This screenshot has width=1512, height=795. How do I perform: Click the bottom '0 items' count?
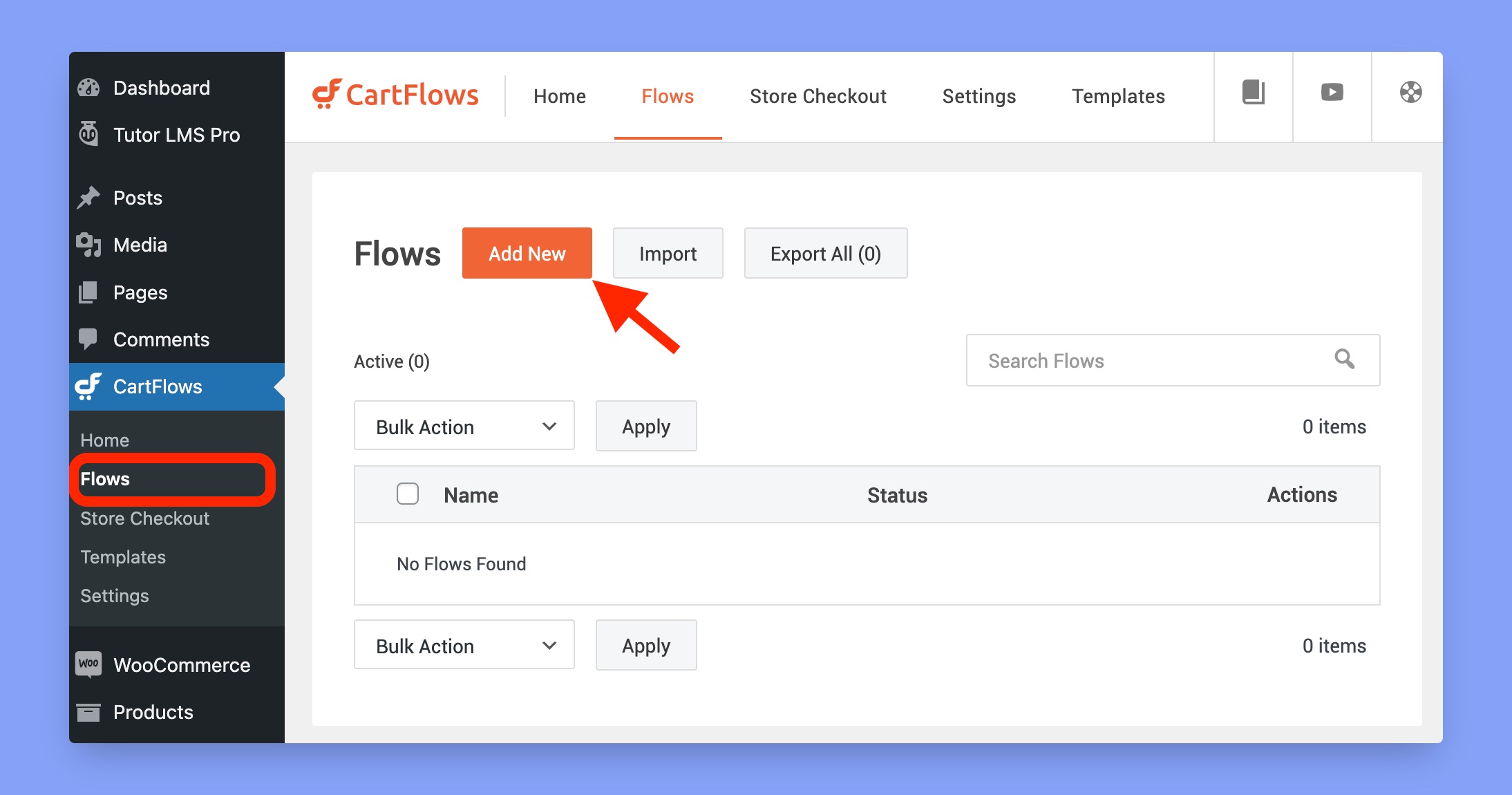[1334, 646]
